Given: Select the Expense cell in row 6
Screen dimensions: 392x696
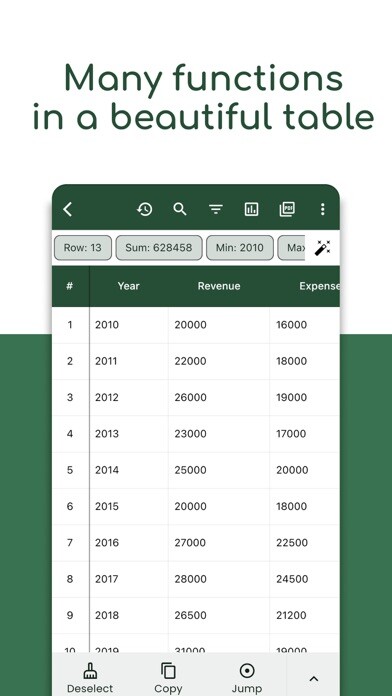Looking at the screenshot, I should point(305,506).
